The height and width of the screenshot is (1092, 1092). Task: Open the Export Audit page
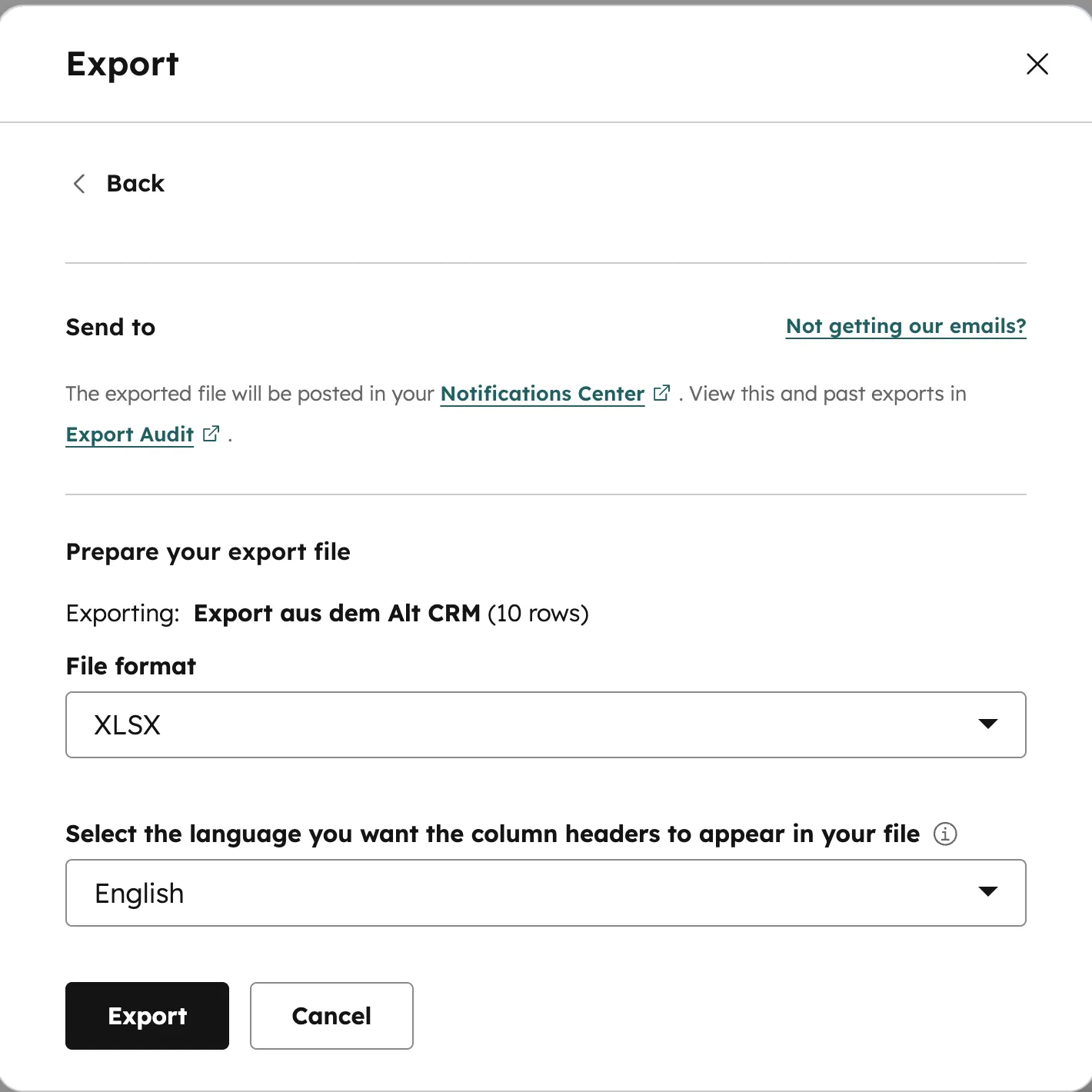129,434
